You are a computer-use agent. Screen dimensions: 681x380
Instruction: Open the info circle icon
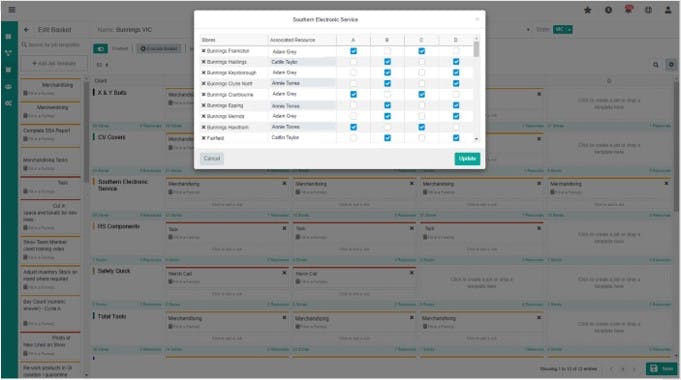pos(608,10)
